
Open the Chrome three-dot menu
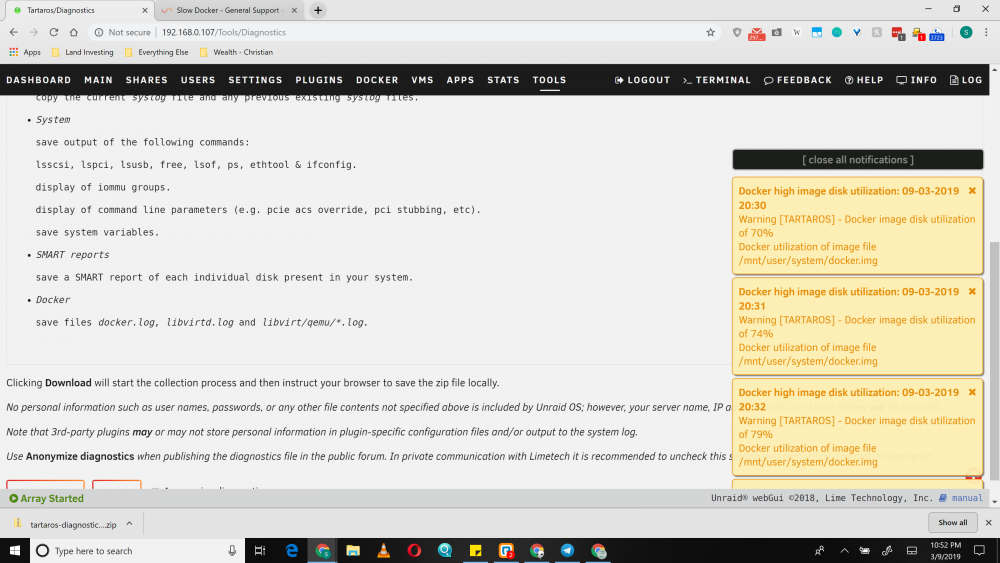pyautogui.click(x=986, y=32)
